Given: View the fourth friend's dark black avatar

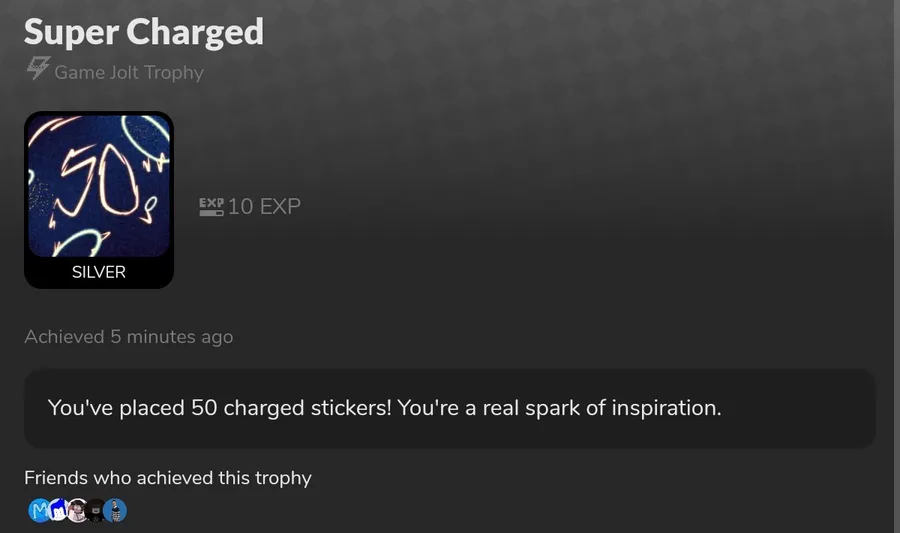Looking at the screenshot, I should pyautogui.click(x=96, y=511).
